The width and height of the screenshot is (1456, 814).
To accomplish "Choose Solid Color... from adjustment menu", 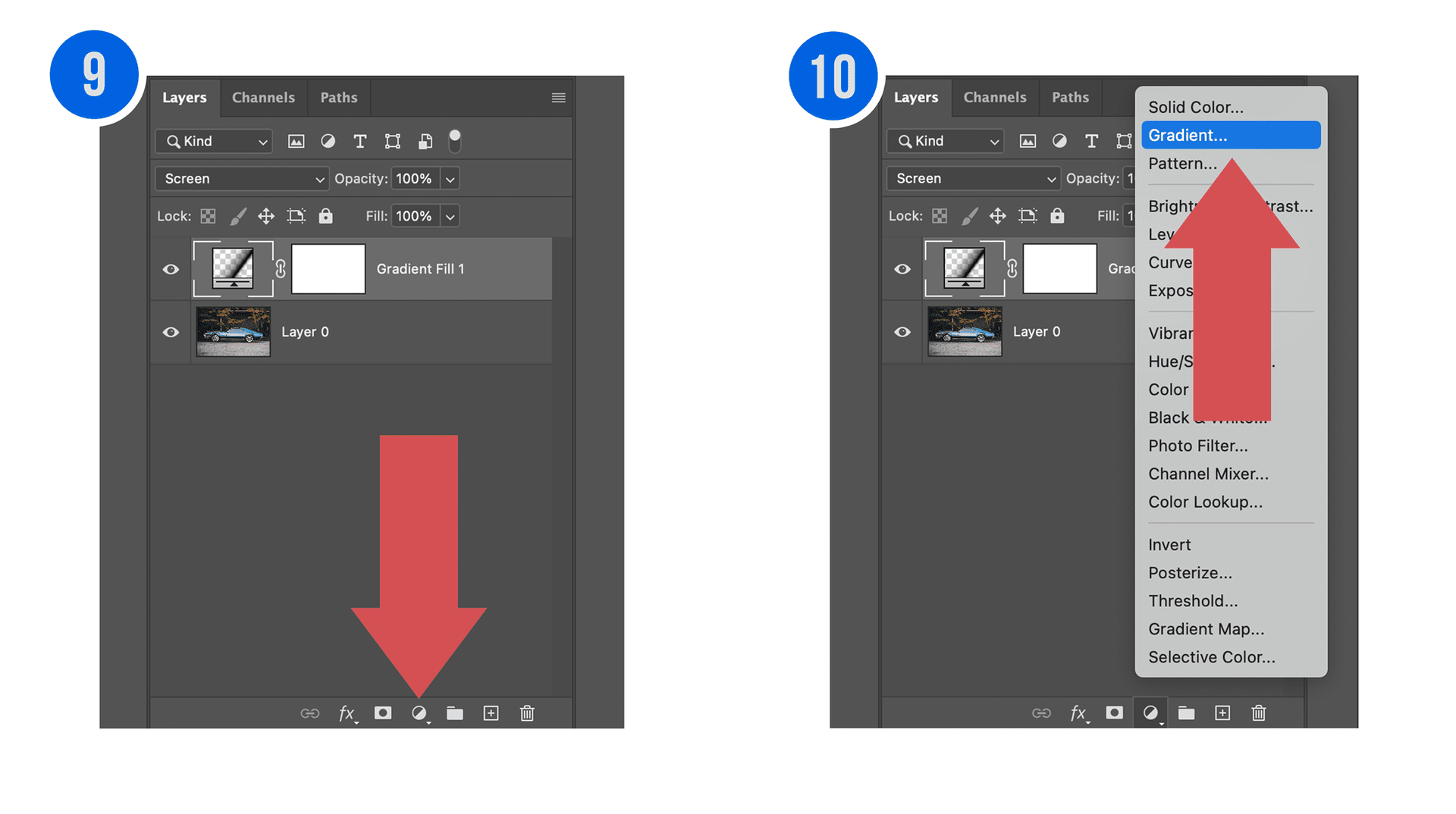I will (x=1231, y=108).
